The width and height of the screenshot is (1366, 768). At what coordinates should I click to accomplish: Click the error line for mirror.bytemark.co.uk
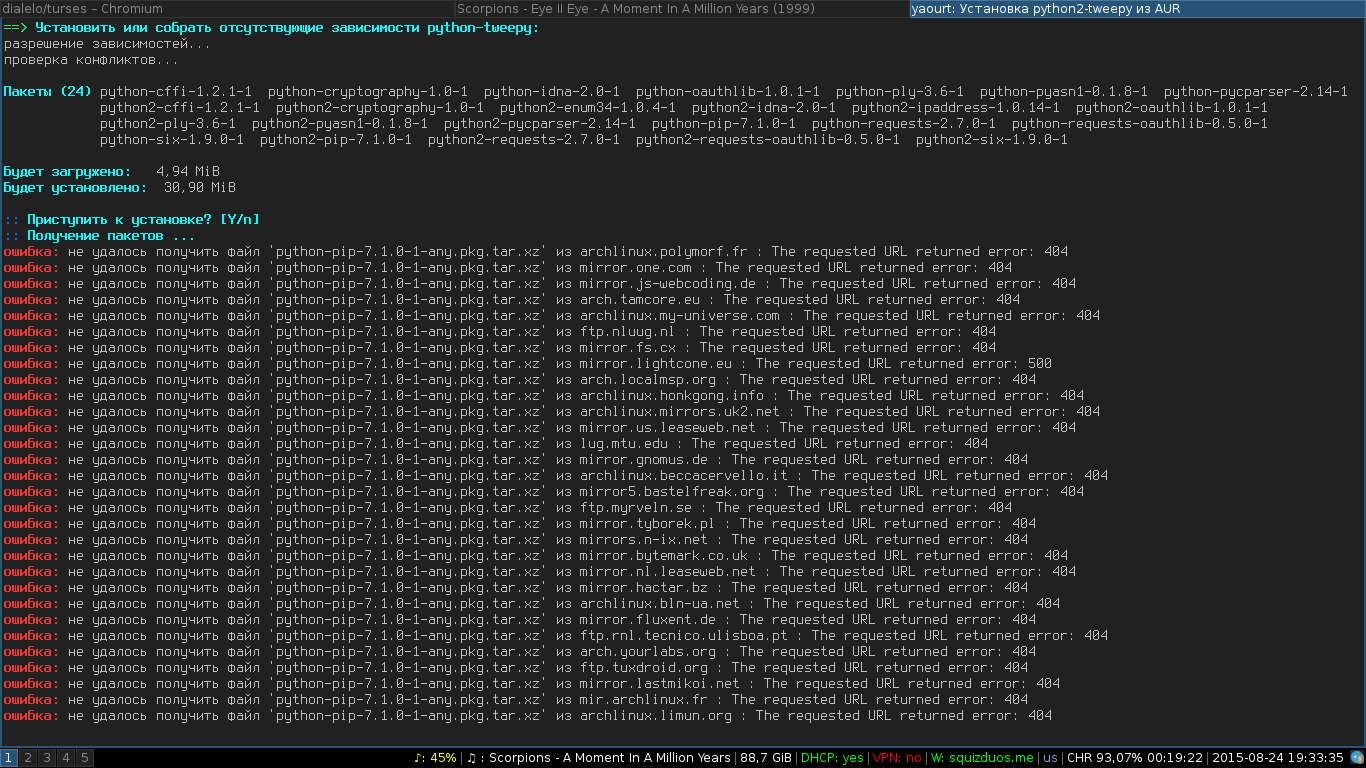click(536, 556)
